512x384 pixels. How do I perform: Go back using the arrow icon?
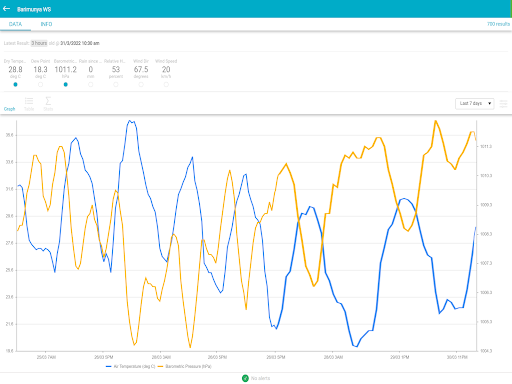coord(7,9)
